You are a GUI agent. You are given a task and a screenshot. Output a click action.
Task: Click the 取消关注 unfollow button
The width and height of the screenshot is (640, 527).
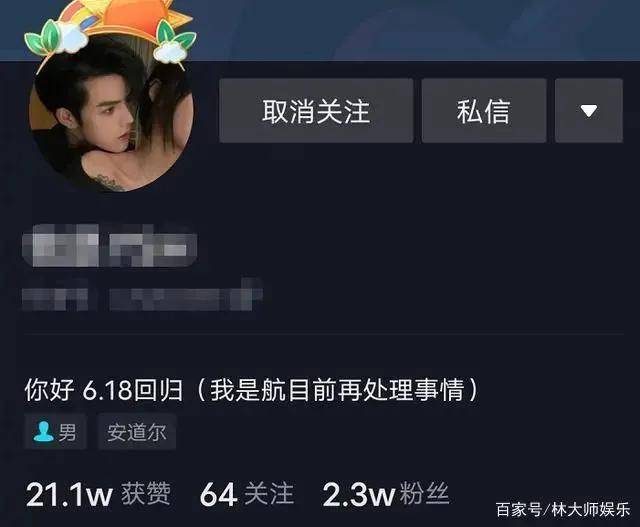tap(316, 111)
